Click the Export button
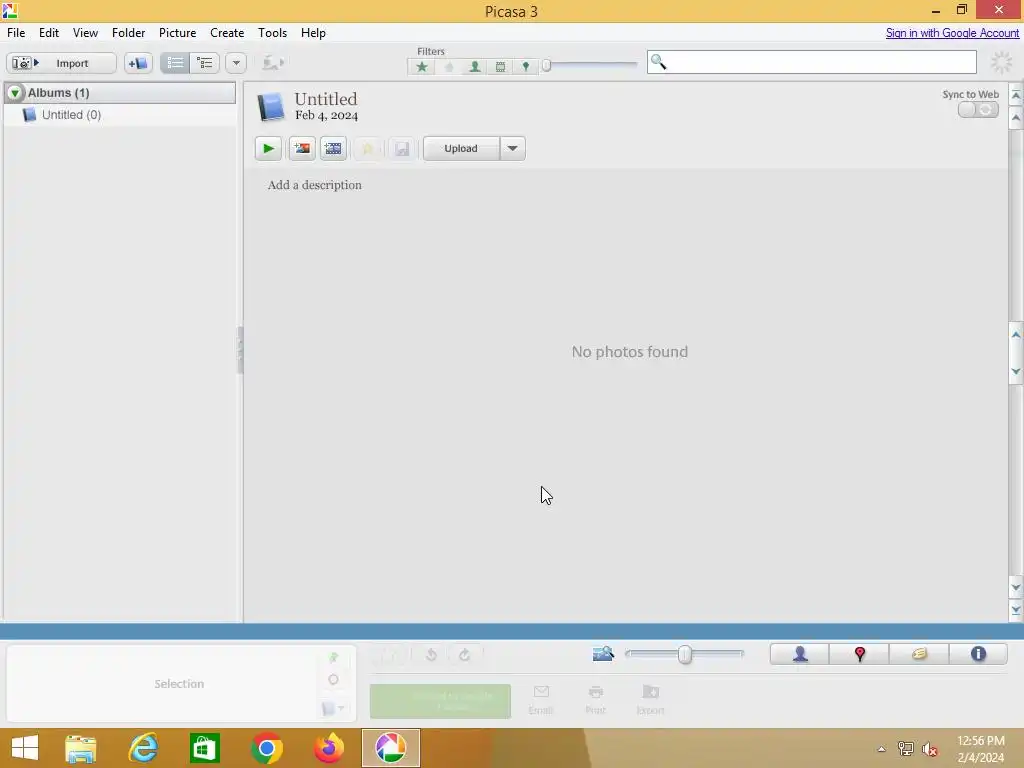 [650, 700]
